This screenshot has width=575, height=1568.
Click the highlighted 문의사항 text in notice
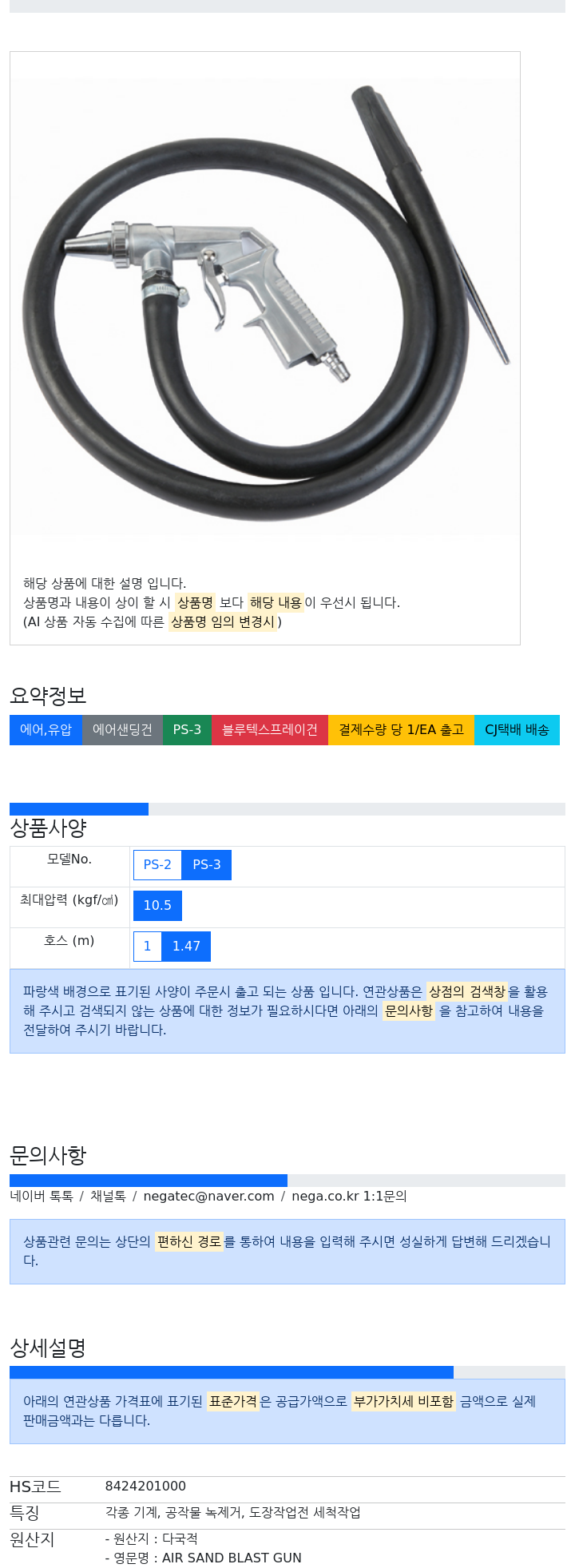pos(409,1011)
